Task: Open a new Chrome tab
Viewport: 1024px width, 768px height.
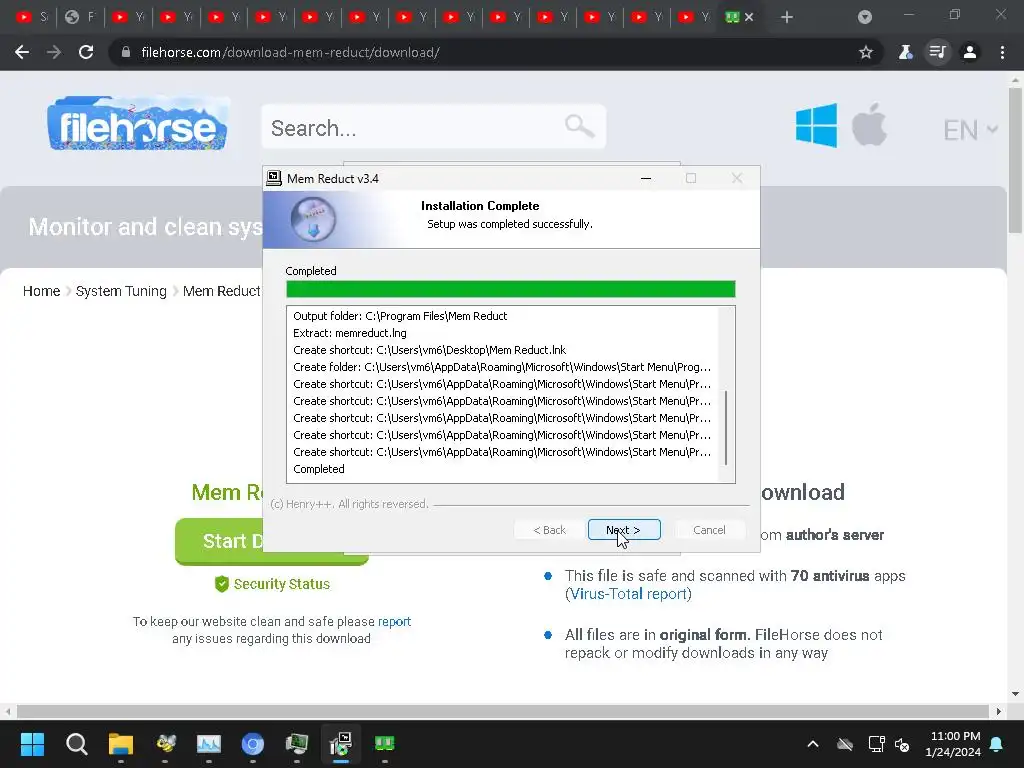Action: 787,17
